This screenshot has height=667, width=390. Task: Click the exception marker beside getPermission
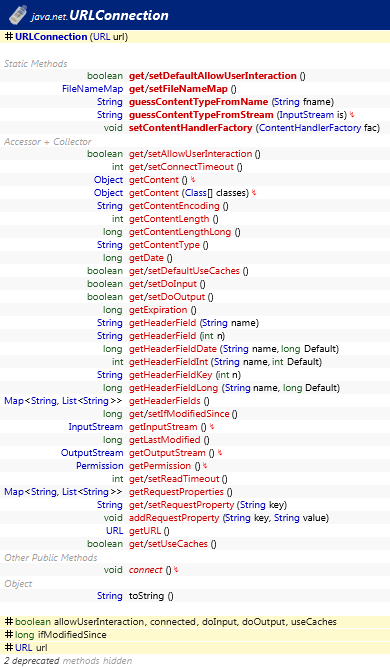tap(205, 466)
